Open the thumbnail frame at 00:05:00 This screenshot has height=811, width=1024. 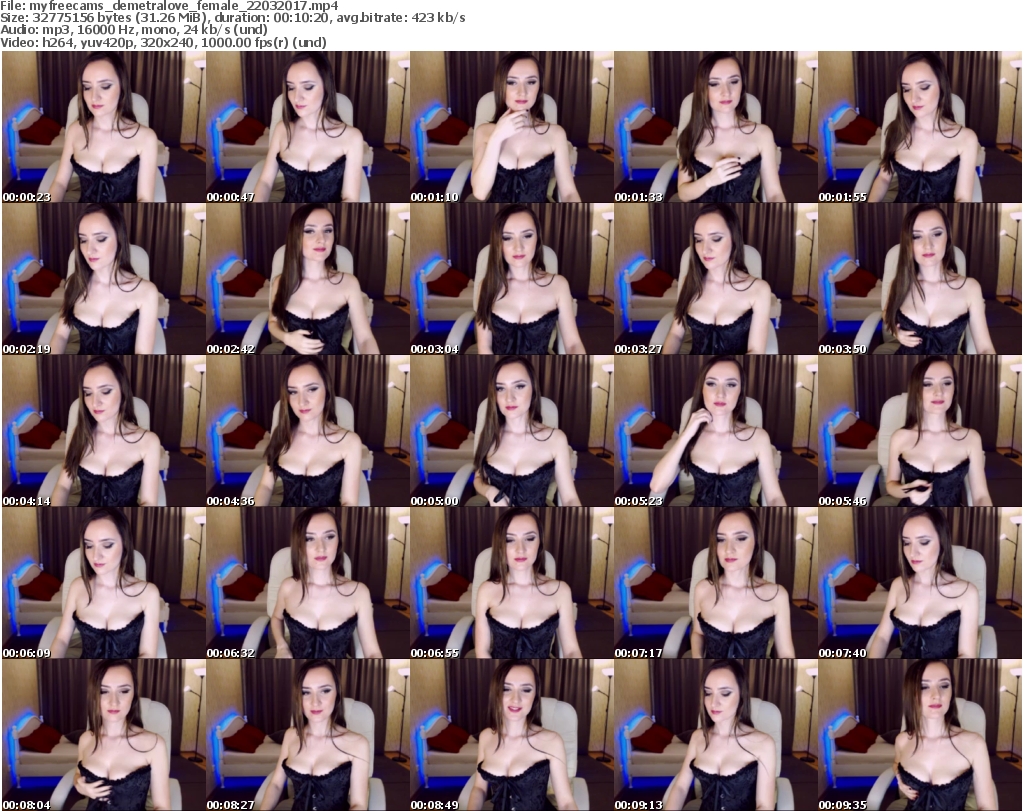(512, 431)
